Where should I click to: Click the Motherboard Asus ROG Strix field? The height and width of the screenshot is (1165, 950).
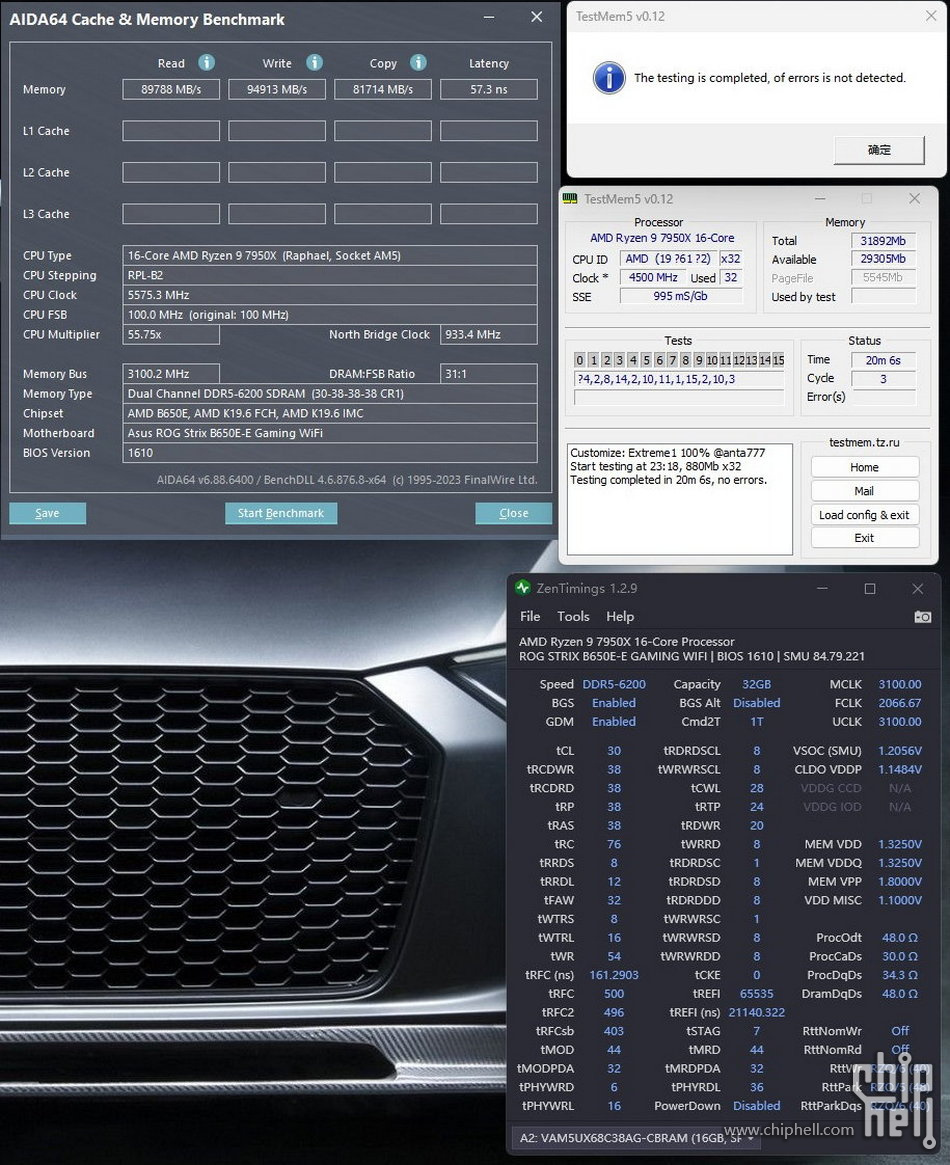(x=330, y=433)
